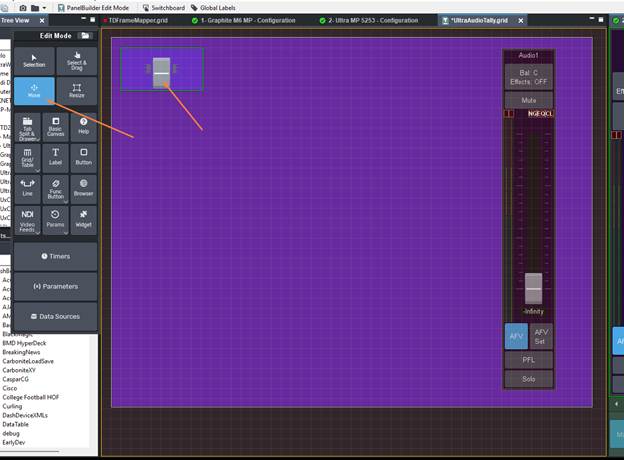Open the Timers panel
Viewport: 624px width, 460px height.
(56, 256)
